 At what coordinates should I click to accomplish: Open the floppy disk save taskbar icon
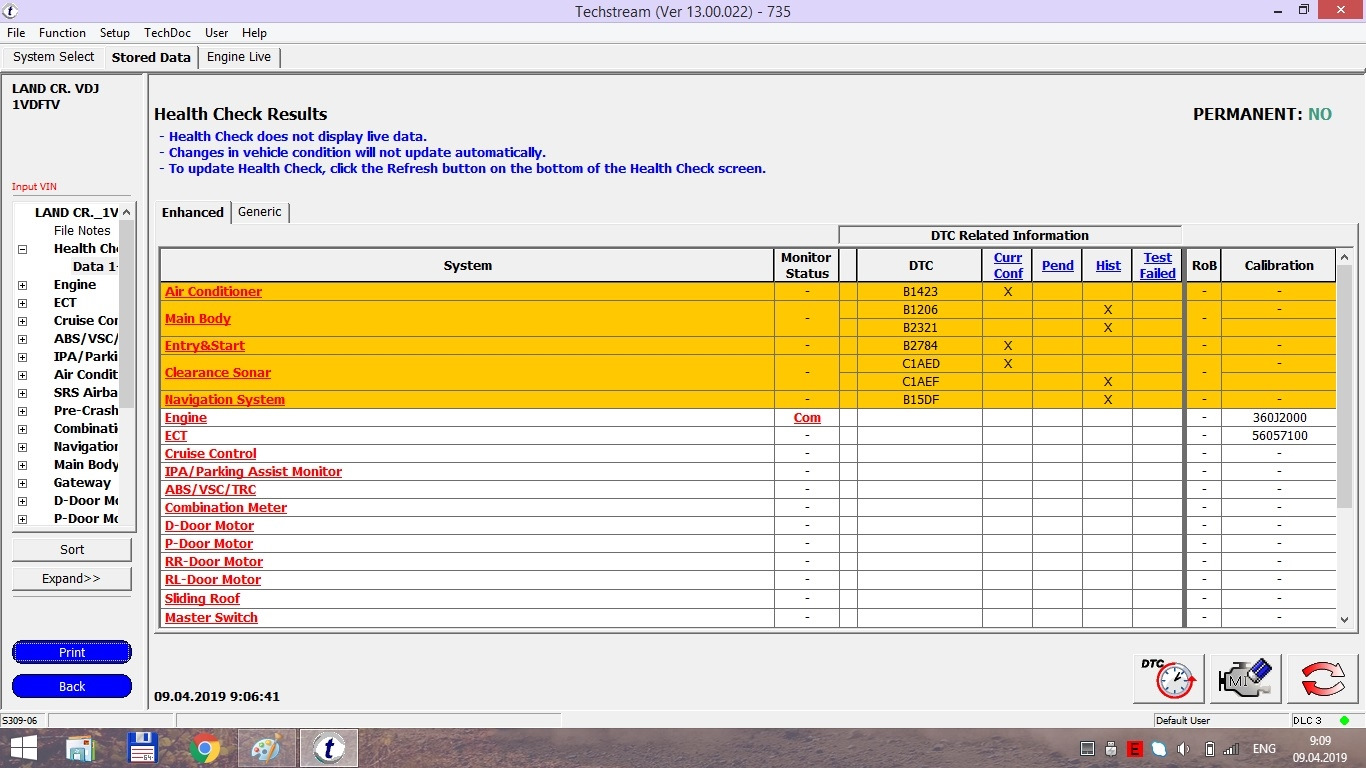click(143, 748)
